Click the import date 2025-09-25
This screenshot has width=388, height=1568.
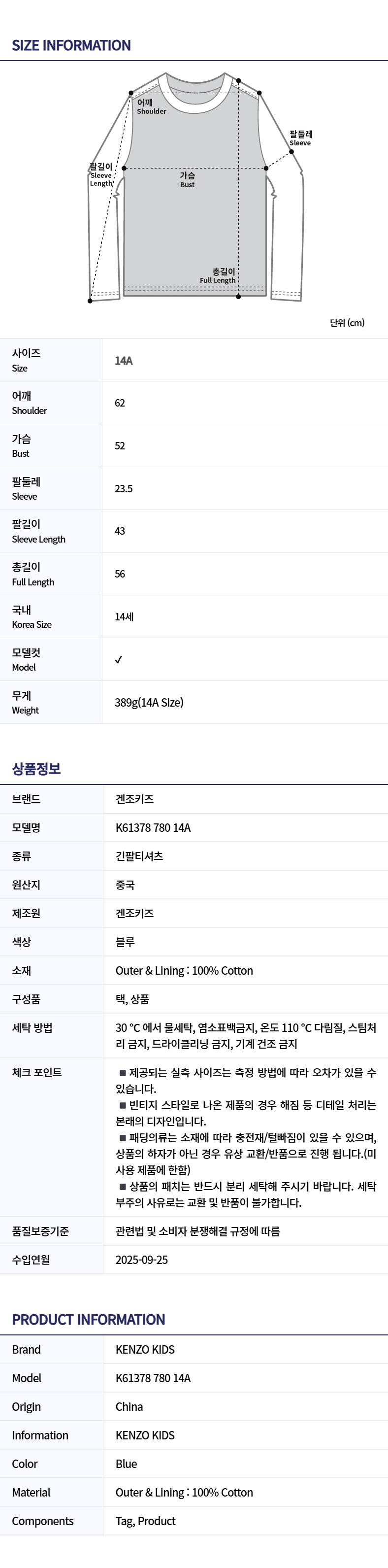pos(142,1260)
